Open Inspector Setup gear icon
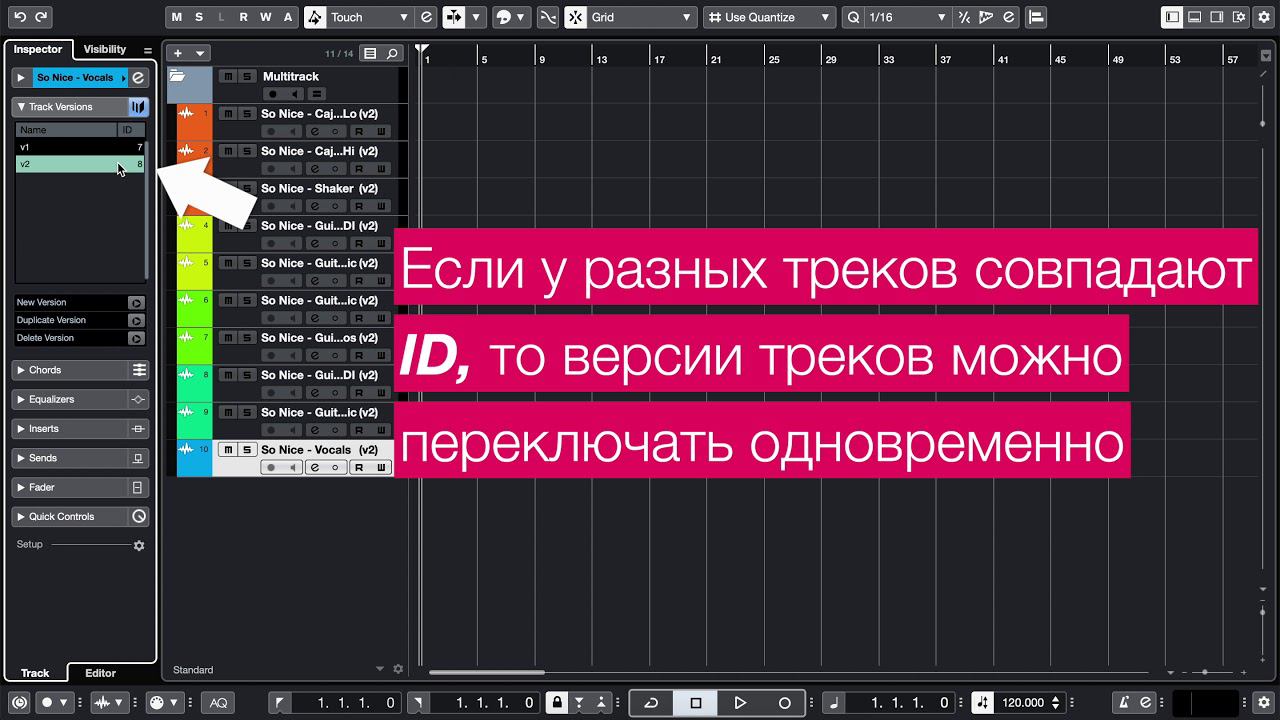Image resolution: width=1280 pixels, height=720 pixels. pyautogui.click(x=139, y=545)
